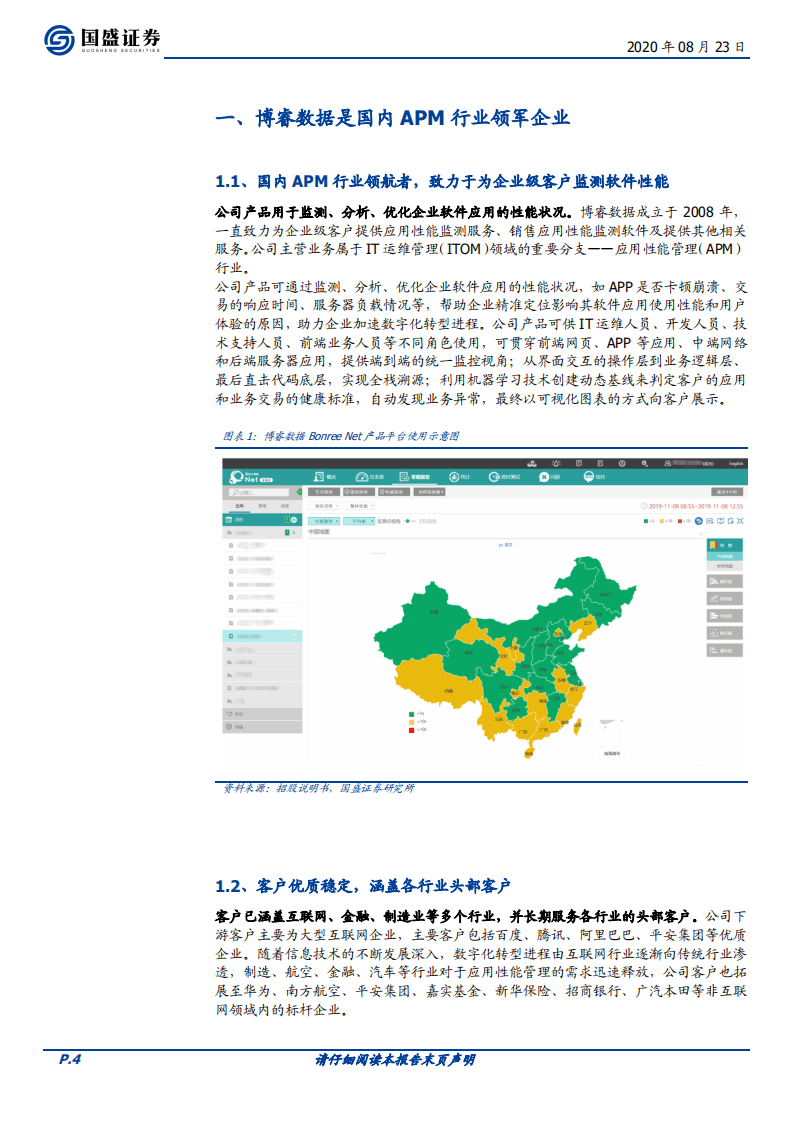Click the magnifier search icon in dark top bar
This screenshot has width=793, height=1122.
[644, 464]
